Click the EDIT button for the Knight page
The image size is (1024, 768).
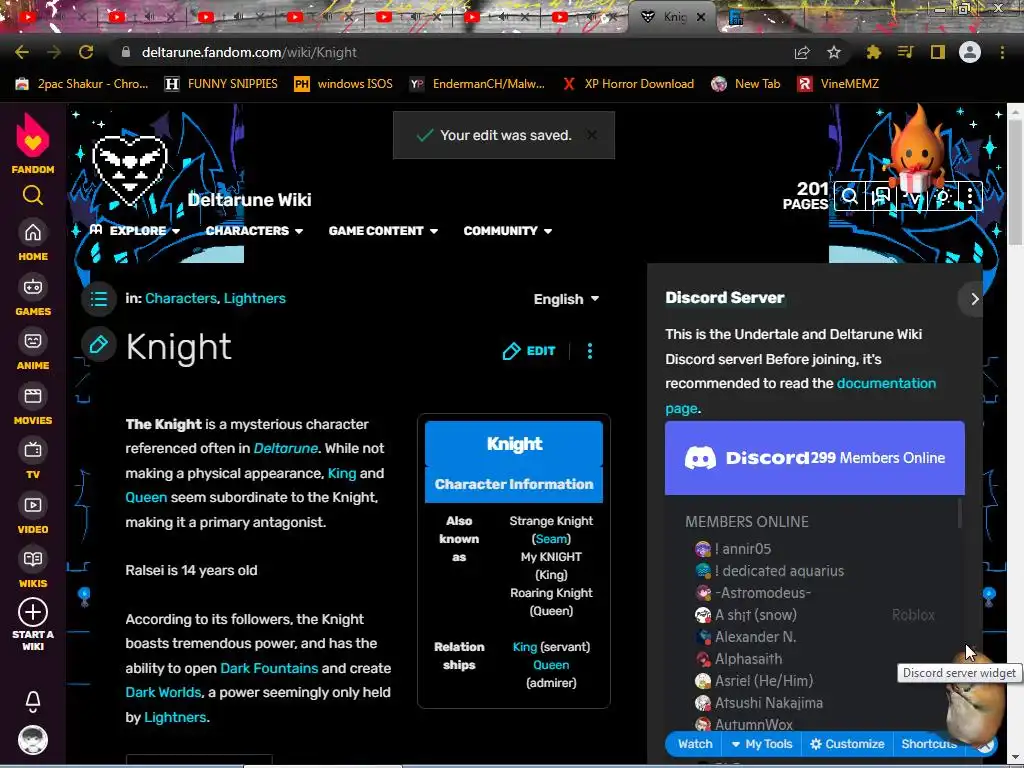point(529,351)
